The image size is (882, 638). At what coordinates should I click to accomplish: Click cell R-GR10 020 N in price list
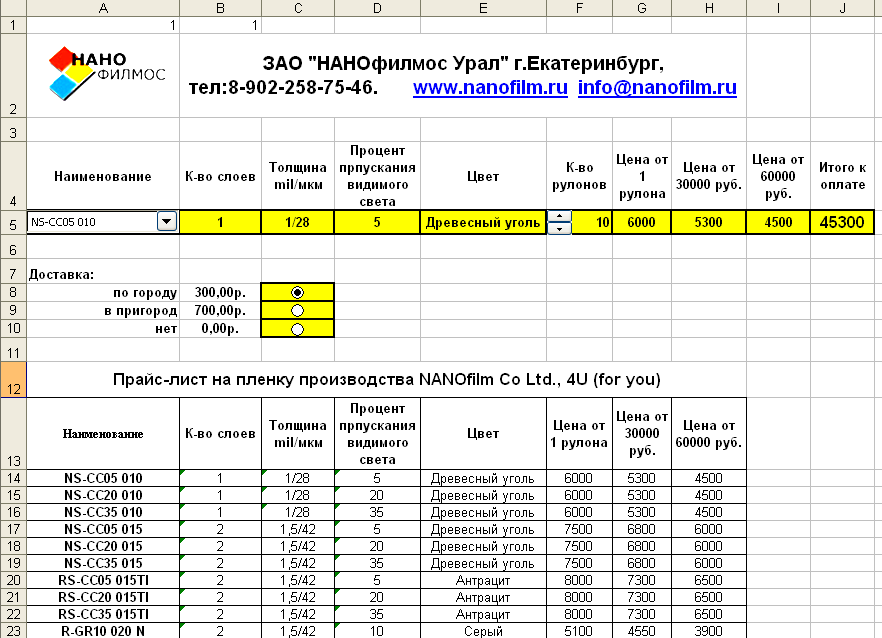pyautogui.click(x=103, y=631)
